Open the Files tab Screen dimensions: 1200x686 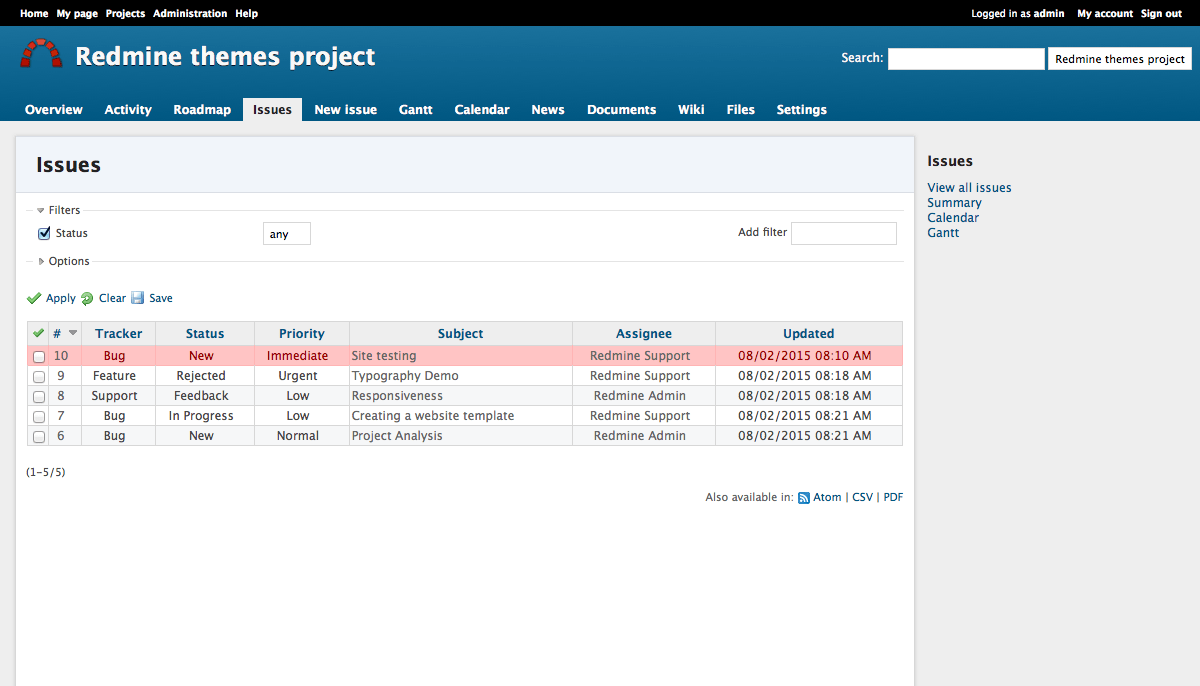click(741, 110)
